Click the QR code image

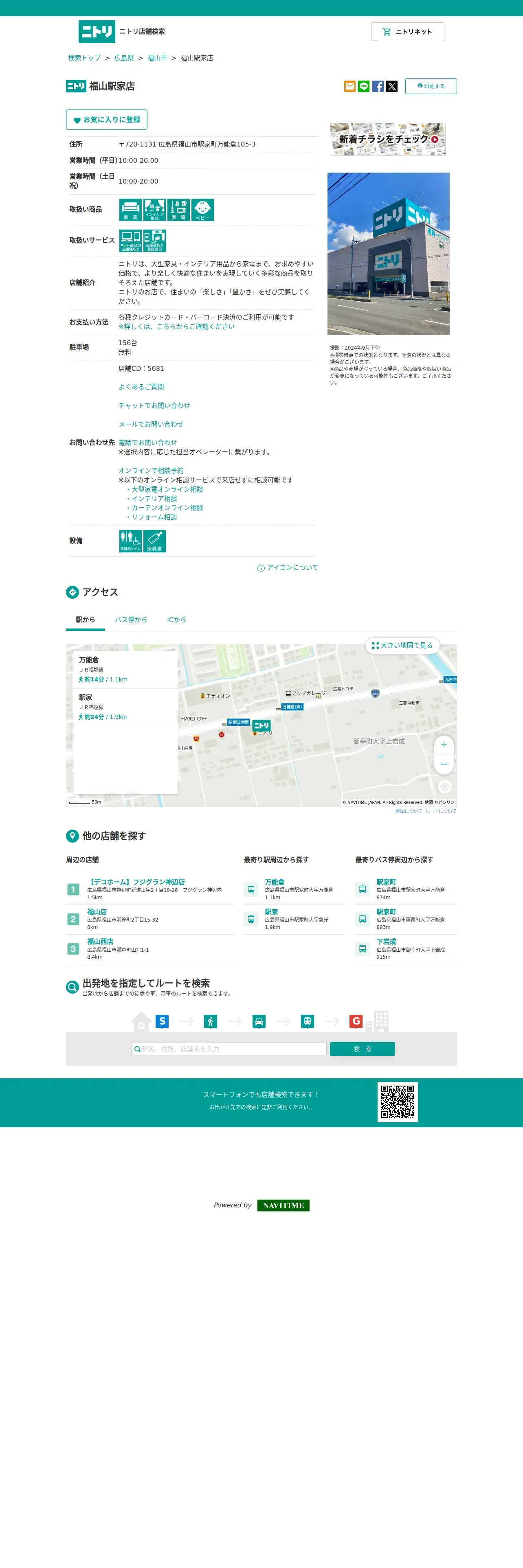click(398, 1102)
